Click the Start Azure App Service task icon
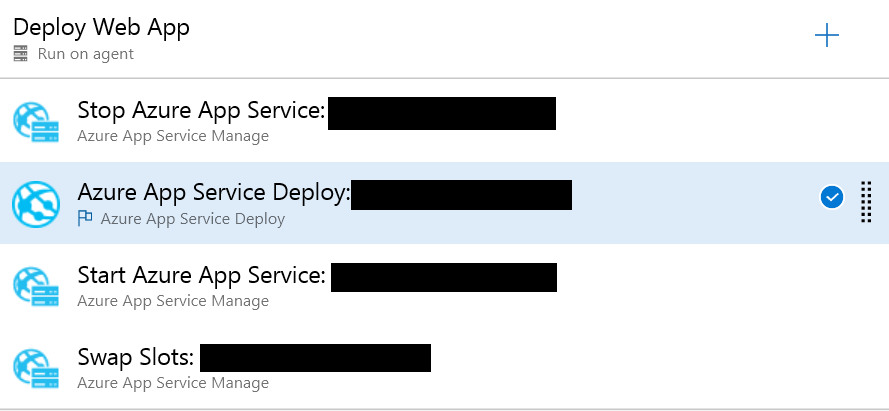 coord(36,286)
